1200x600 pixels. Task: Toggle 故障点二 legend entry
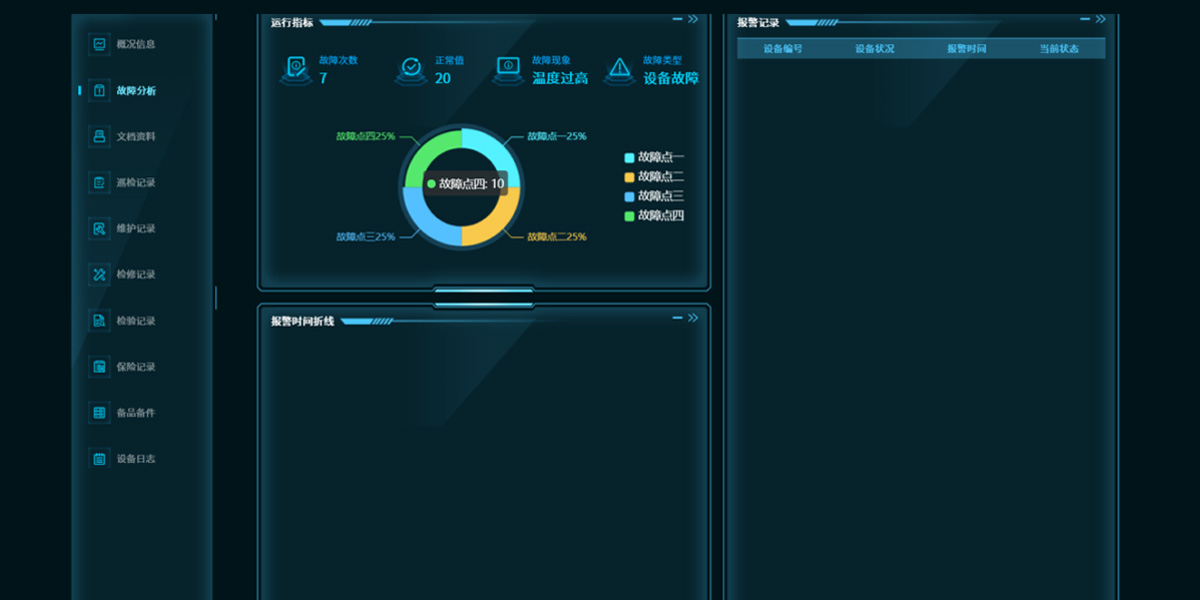point(654,177)
